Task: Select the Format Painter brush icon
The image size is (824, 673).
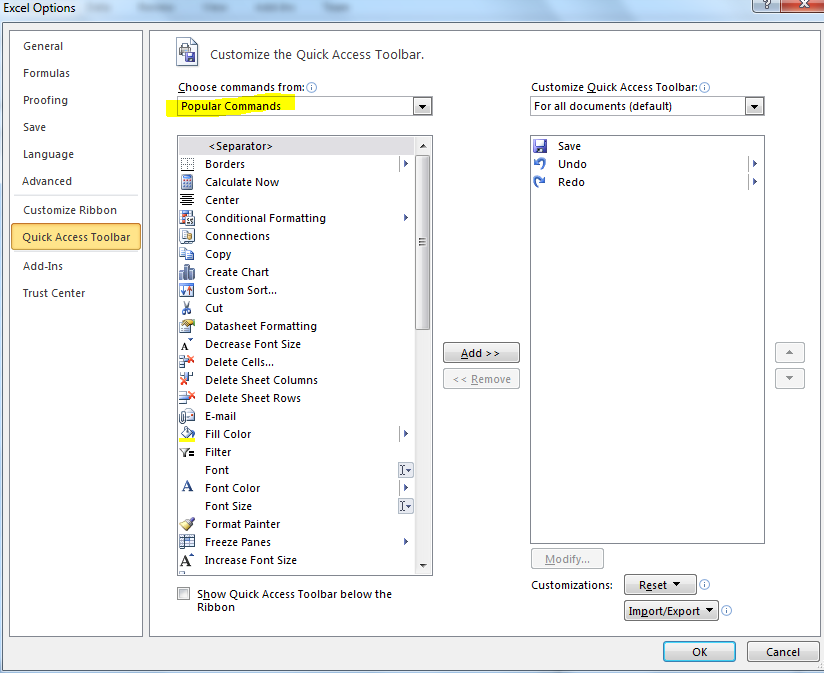Action: tap(187, 524)
